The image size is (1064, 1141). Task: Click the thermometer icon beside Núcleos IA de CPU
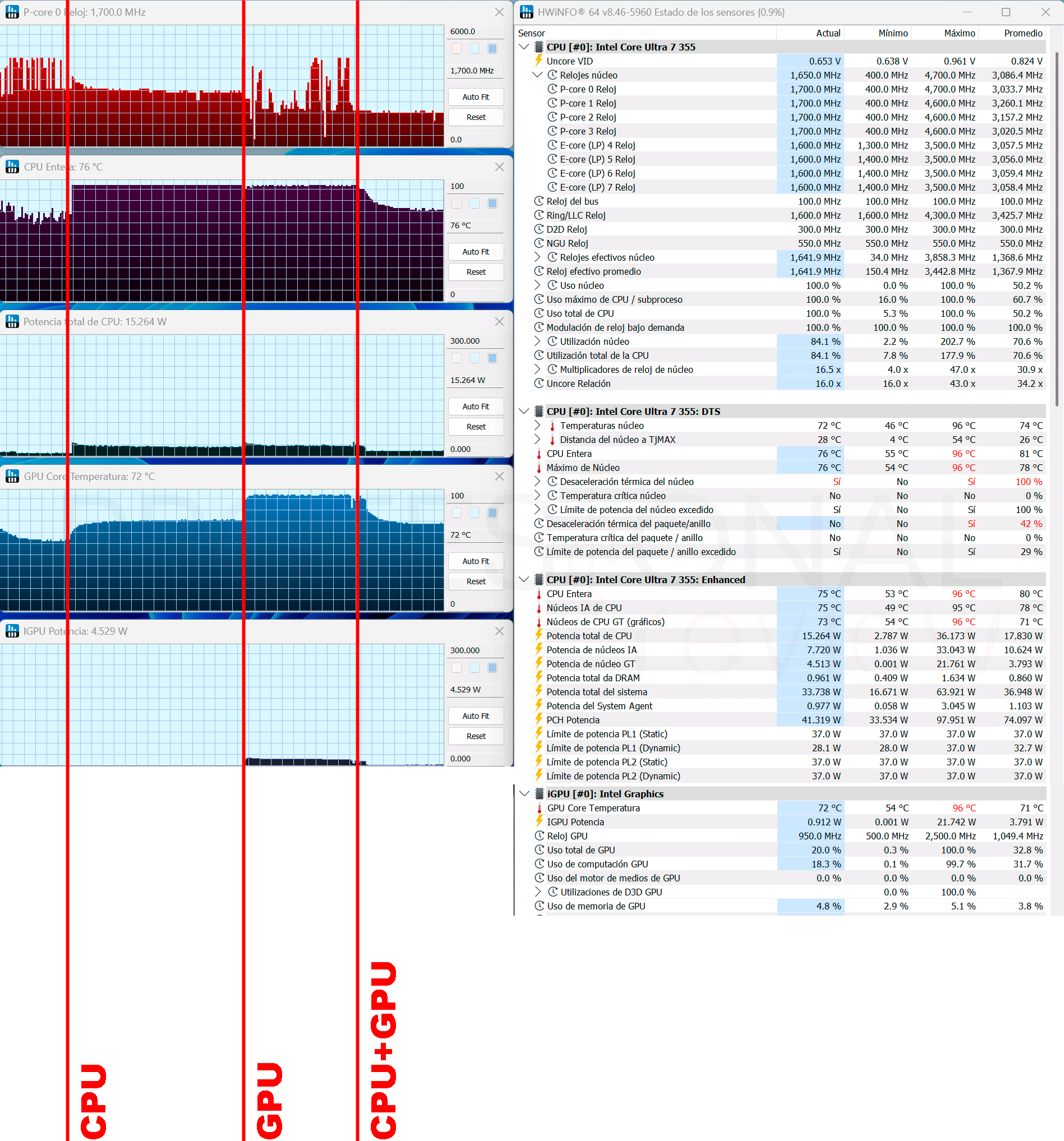(538, 608)
